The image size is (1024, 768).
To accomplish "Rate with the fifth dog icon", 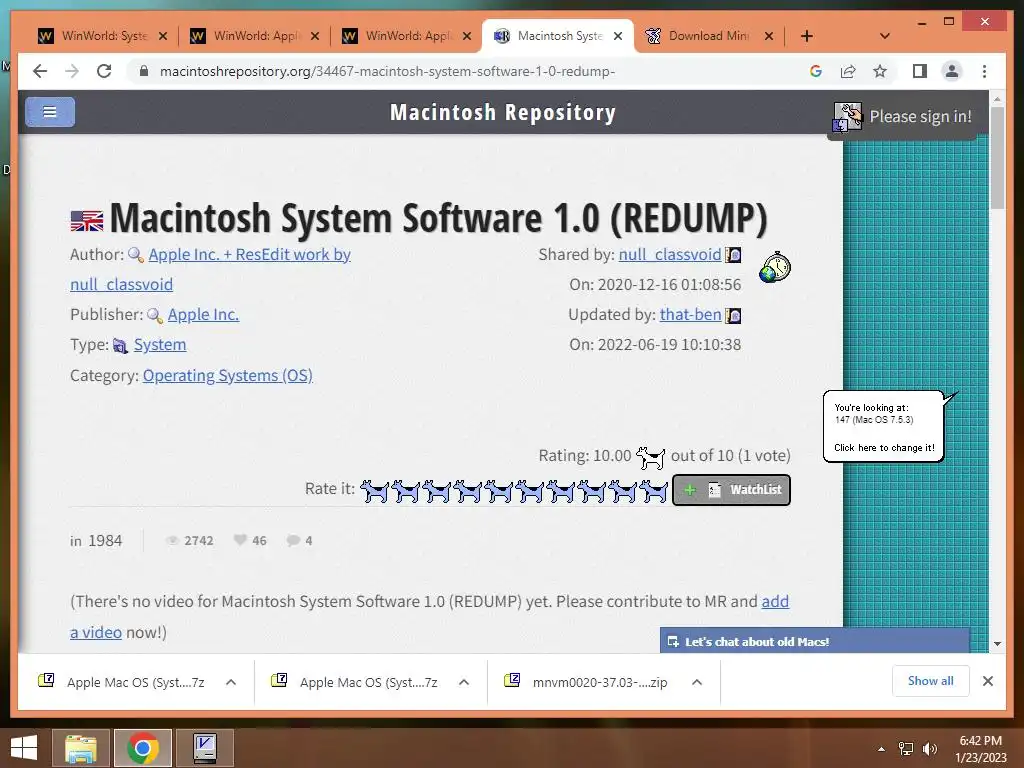I will point(499,490).
